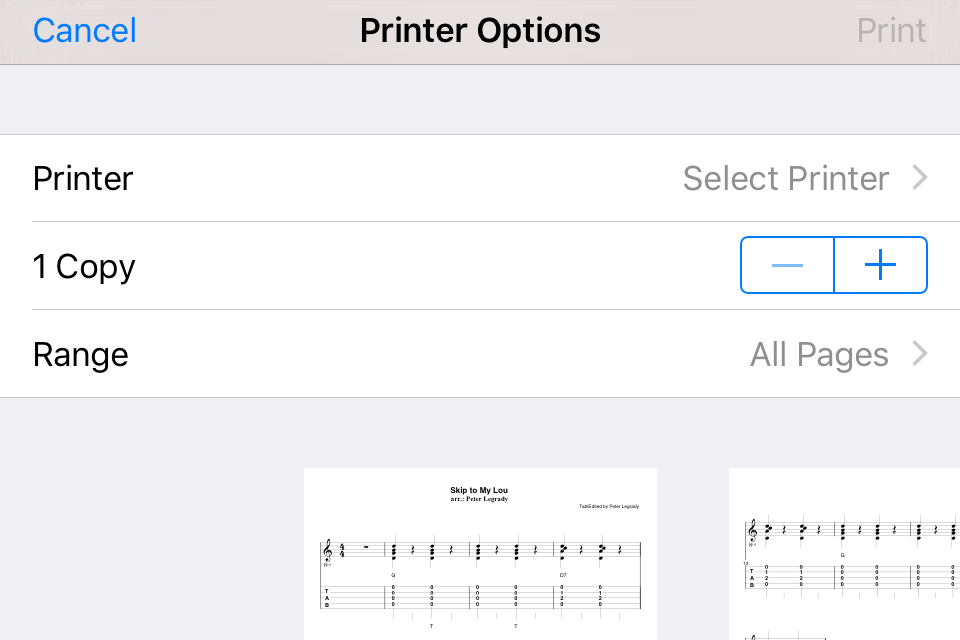Tap the Printer row label
This screenshot has height=640, width=960.
point(83,178)
